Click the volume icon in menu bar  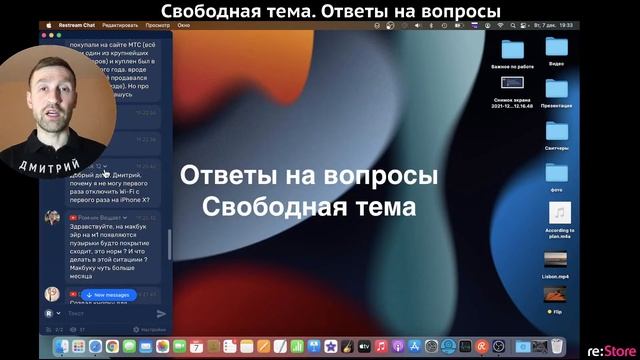[417, 25]
